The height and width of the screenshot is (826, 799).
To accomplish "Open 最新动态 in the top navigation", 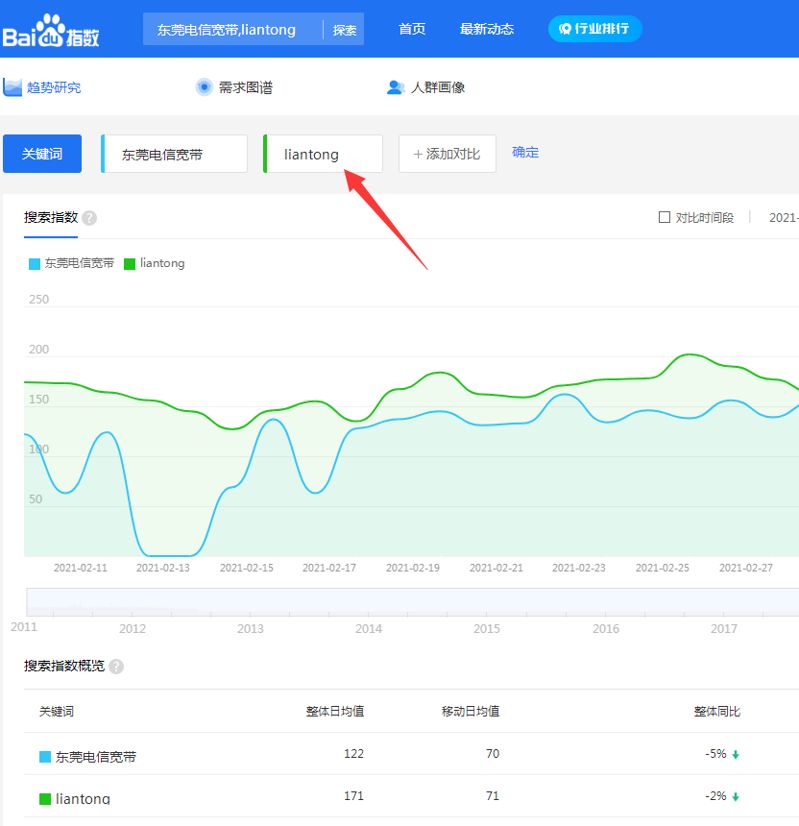I will click(x=487, y=29).
